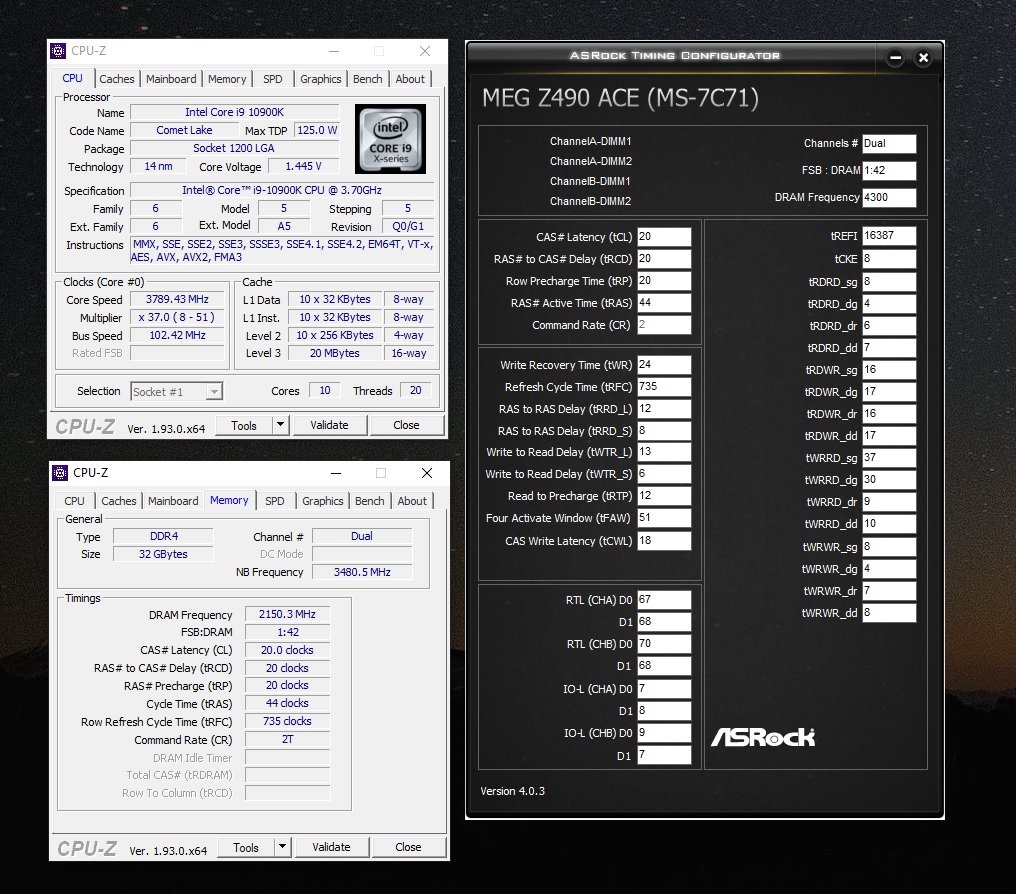Click the ChannelA-DIMM1 label
Image resolution: width=1016 pixels, height=894 pixels.
(x=590, y=141)
